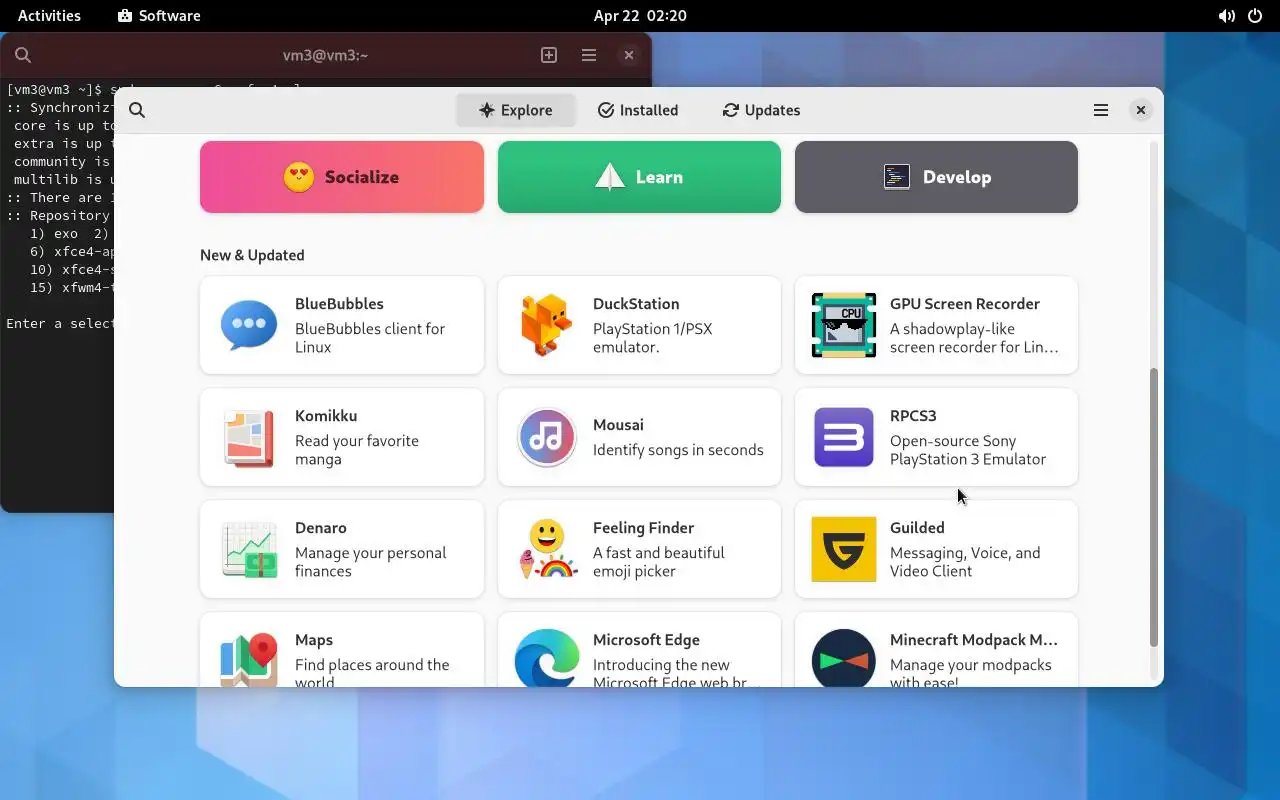Click 'Manage your personal finances' description
This screenshot has width=1280, height=800.
[x=371, y=562]
